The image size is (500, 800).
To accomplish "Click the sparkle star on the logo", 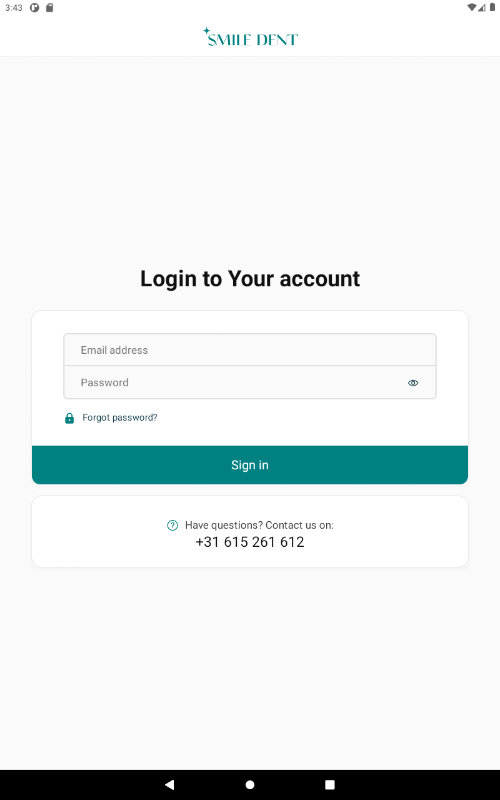I will [206, 31].
